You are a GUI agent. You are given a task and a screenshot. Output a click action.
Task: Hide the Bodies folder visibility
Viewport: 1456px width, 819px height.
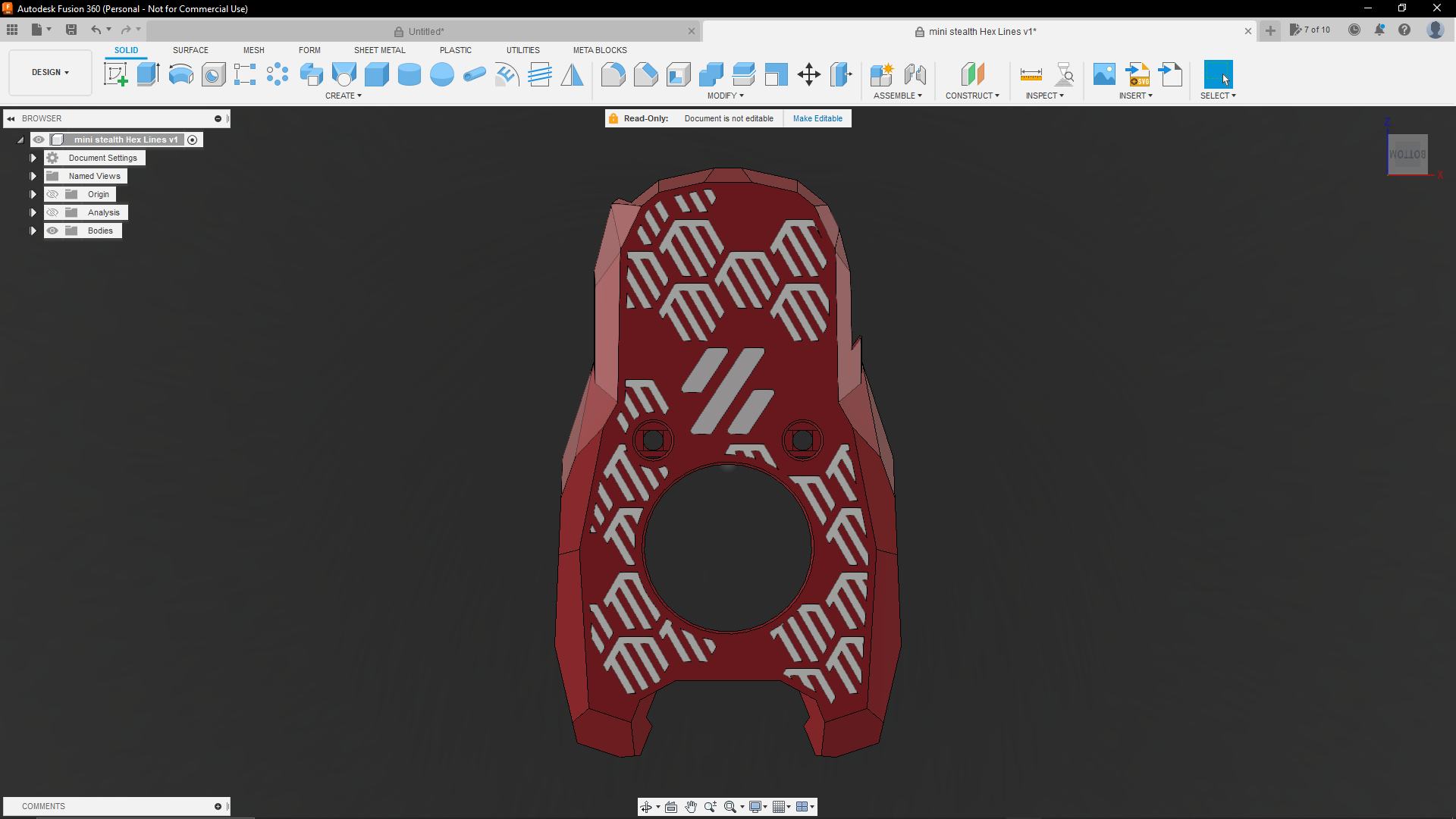52,231
